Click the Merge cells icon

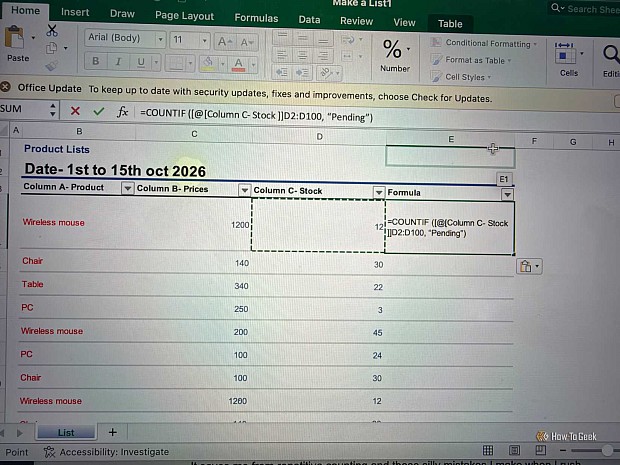348,57
